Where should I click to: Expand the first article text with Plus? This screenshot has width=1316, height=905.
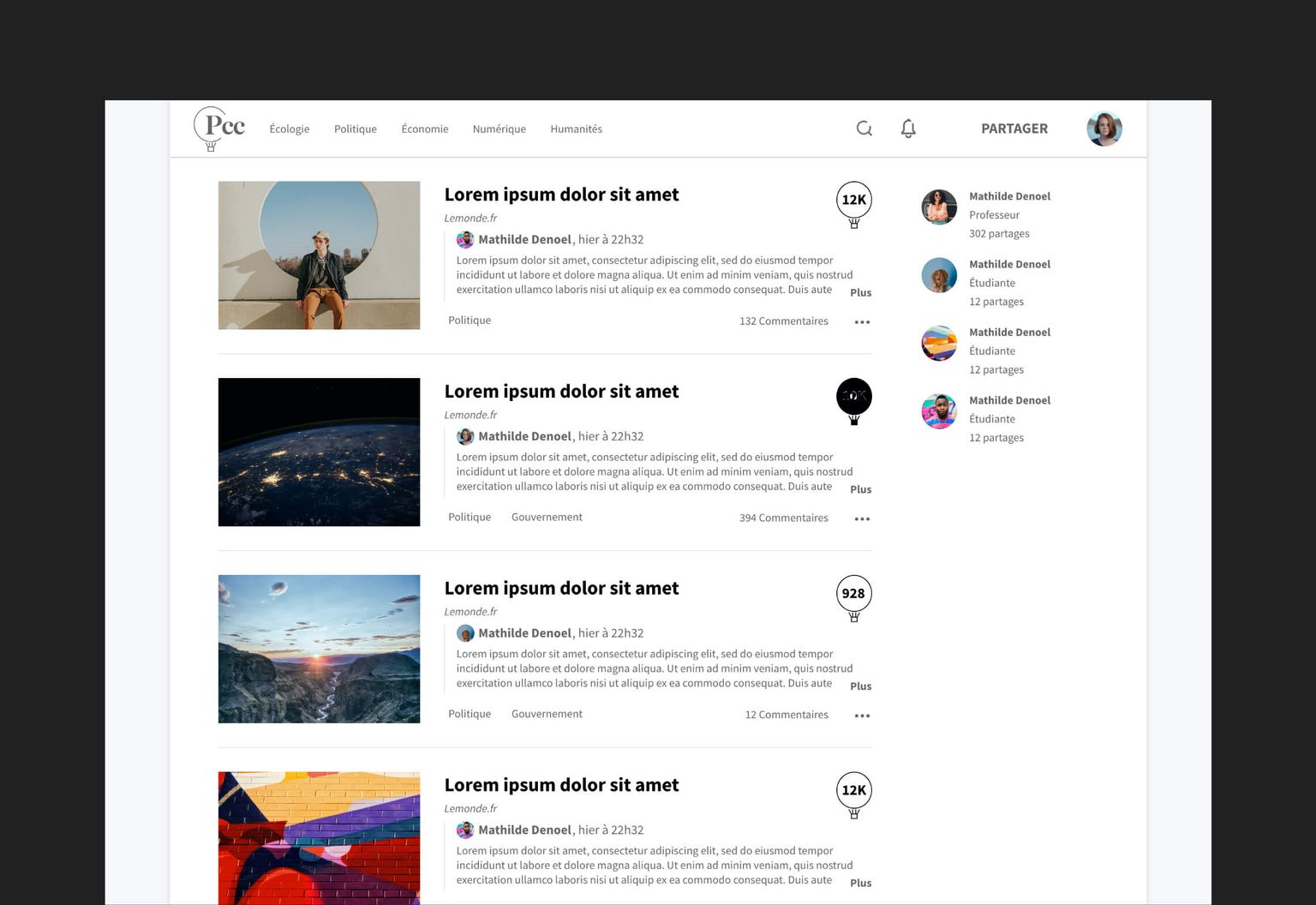tap(860, 292)
